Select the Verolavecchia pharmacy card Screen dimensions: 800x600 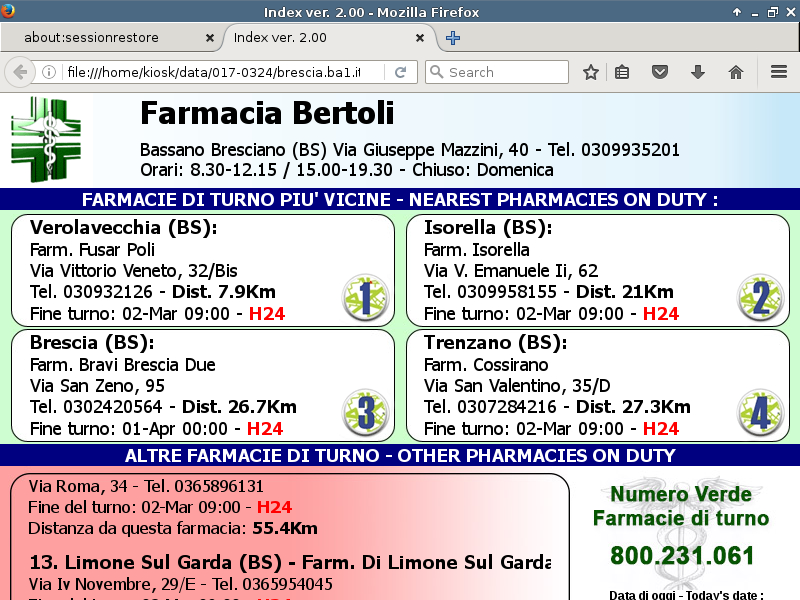pyautogui.click(x=202, y=270)
